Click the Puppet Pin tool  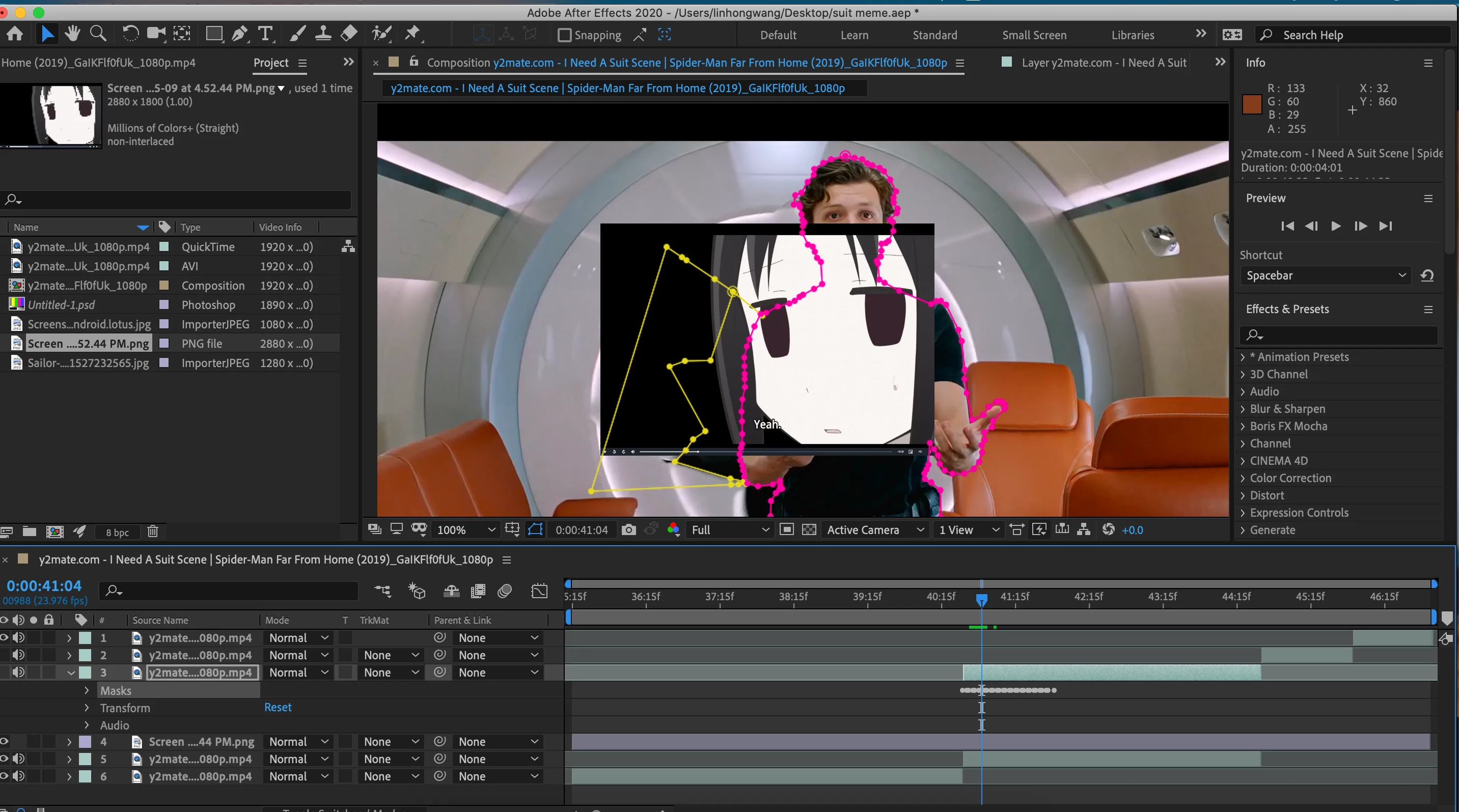[x=412, y=35]
